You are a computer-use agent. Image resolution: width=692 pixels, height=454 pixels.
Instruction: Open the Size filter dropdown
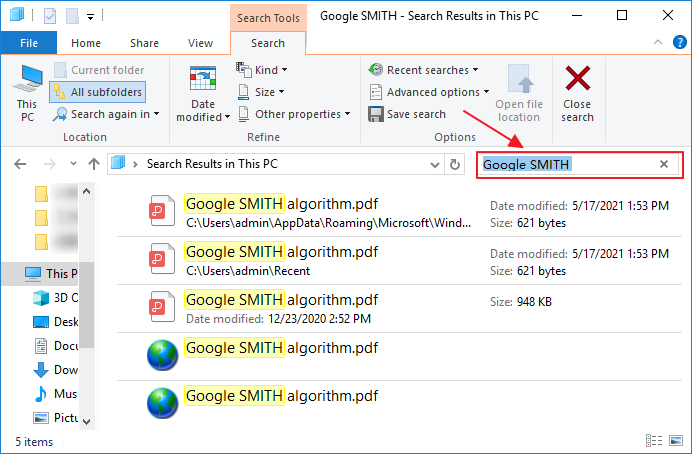[x=261, y=92]
